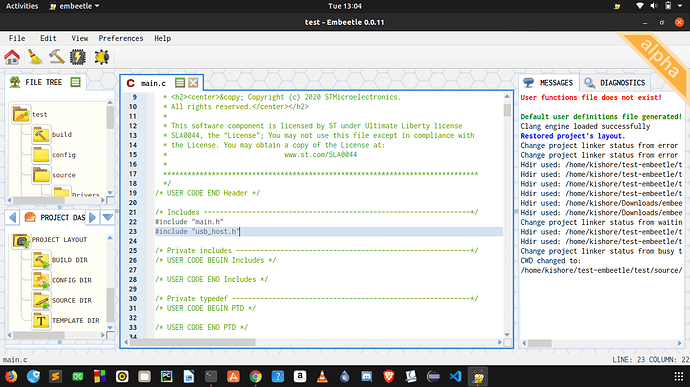Open the embeetle app menu in top bar
Image resolution: width=690 pixels, height=387 pixels.
[74, 6]
